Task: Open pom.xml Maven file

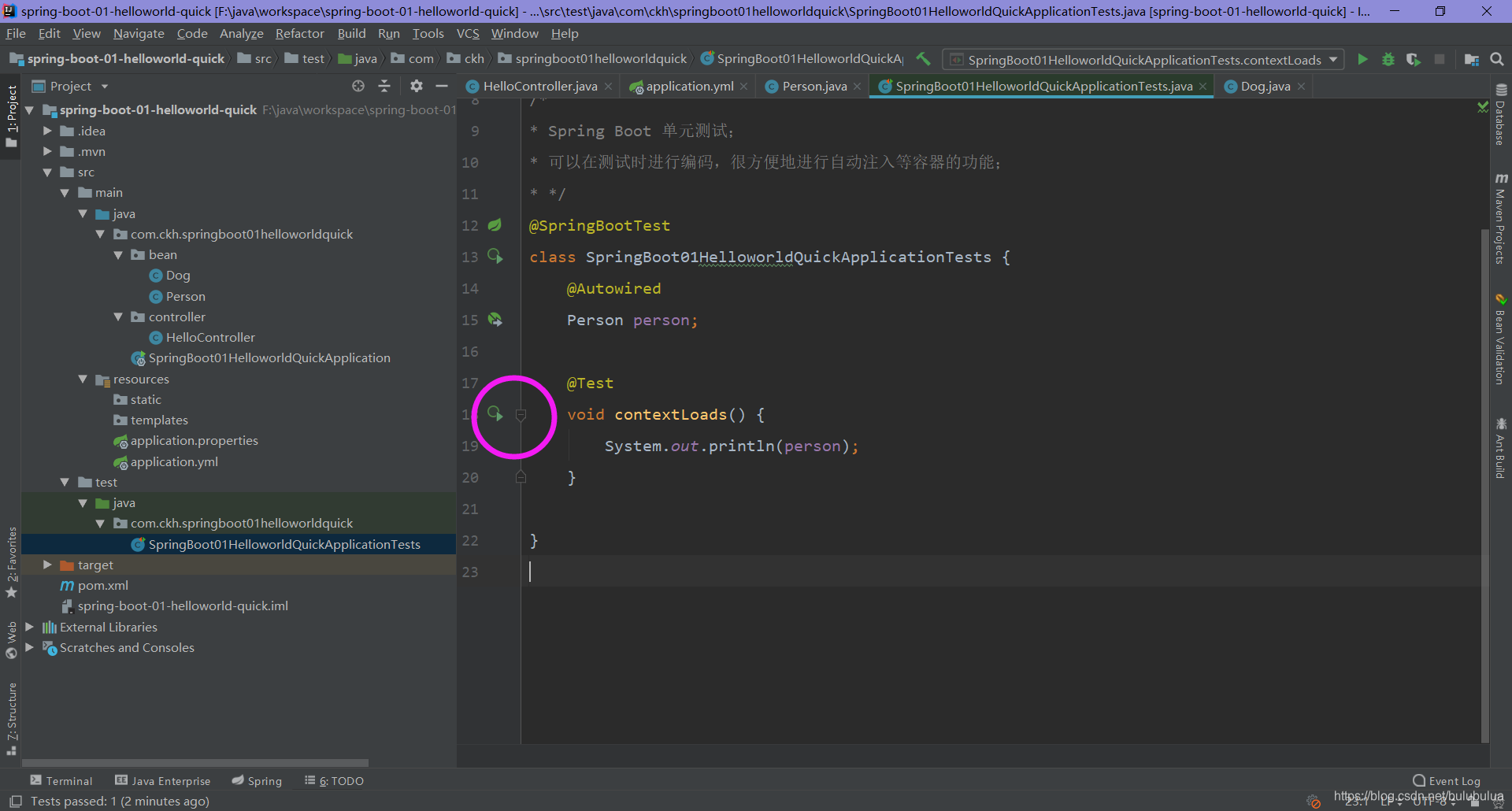Action: (x=102, y=585)
